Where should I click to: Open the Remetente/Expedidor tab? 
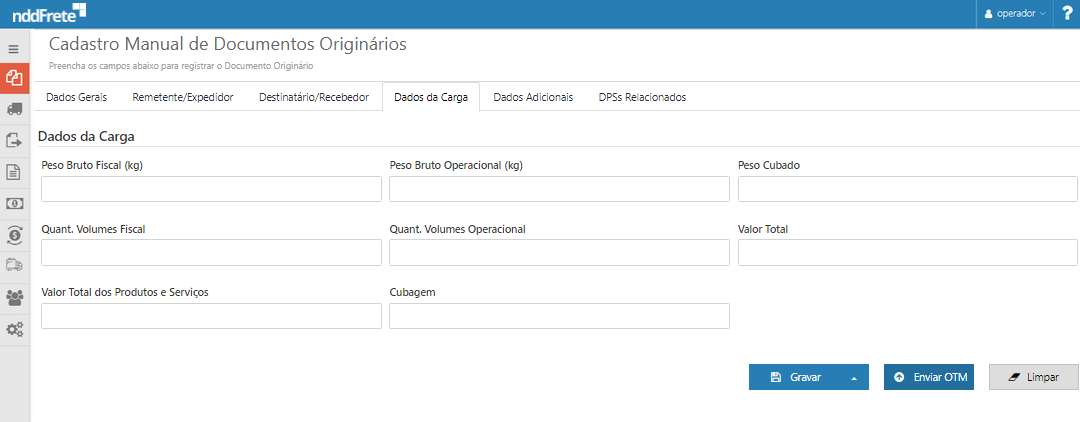point(183,97)
